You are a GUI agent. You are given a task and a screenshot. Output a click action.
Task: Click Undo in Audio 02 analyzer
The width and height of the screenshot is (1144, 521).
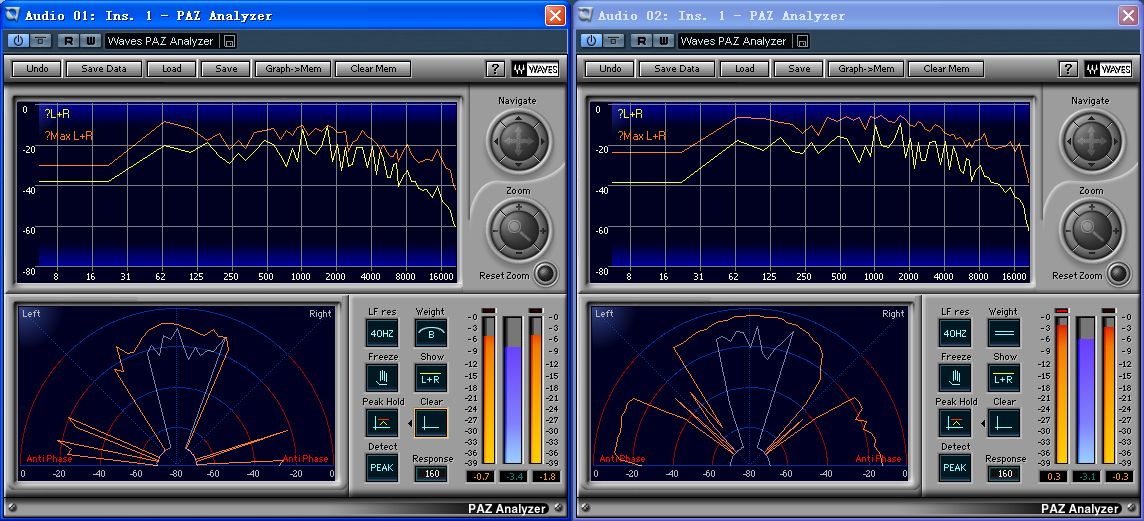pos(610,69)
